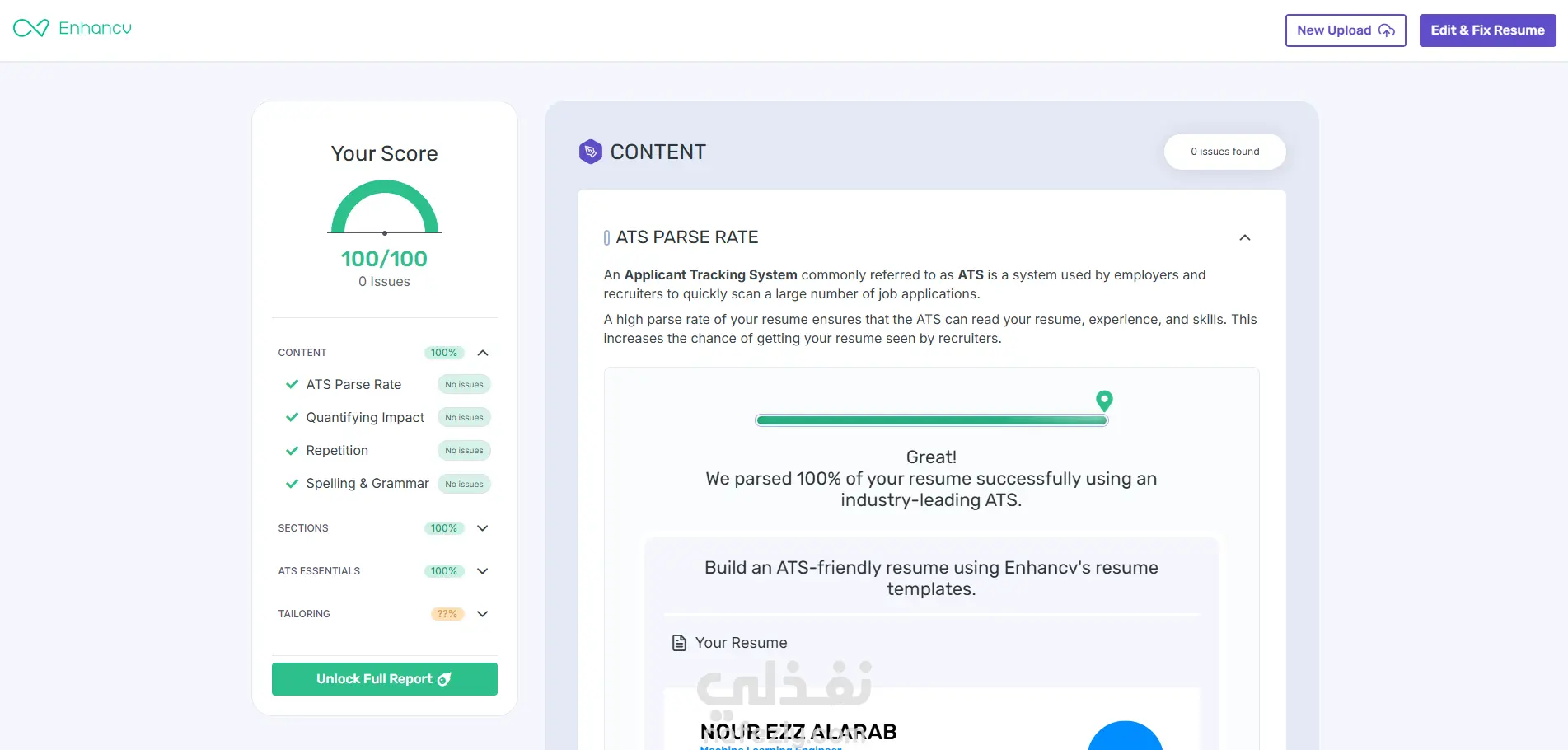The width and height of the screenshot is (1568, 750).
Task: Click the 0 issues found badge
Action: (1224, 152)
